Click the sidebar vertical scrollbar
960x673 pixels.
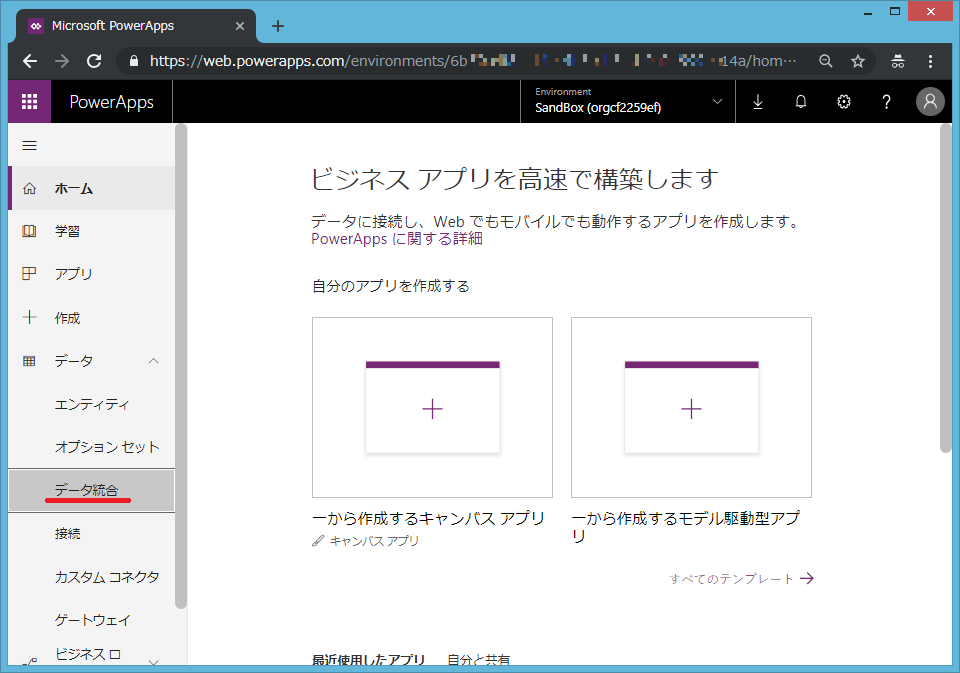(181, 366)
